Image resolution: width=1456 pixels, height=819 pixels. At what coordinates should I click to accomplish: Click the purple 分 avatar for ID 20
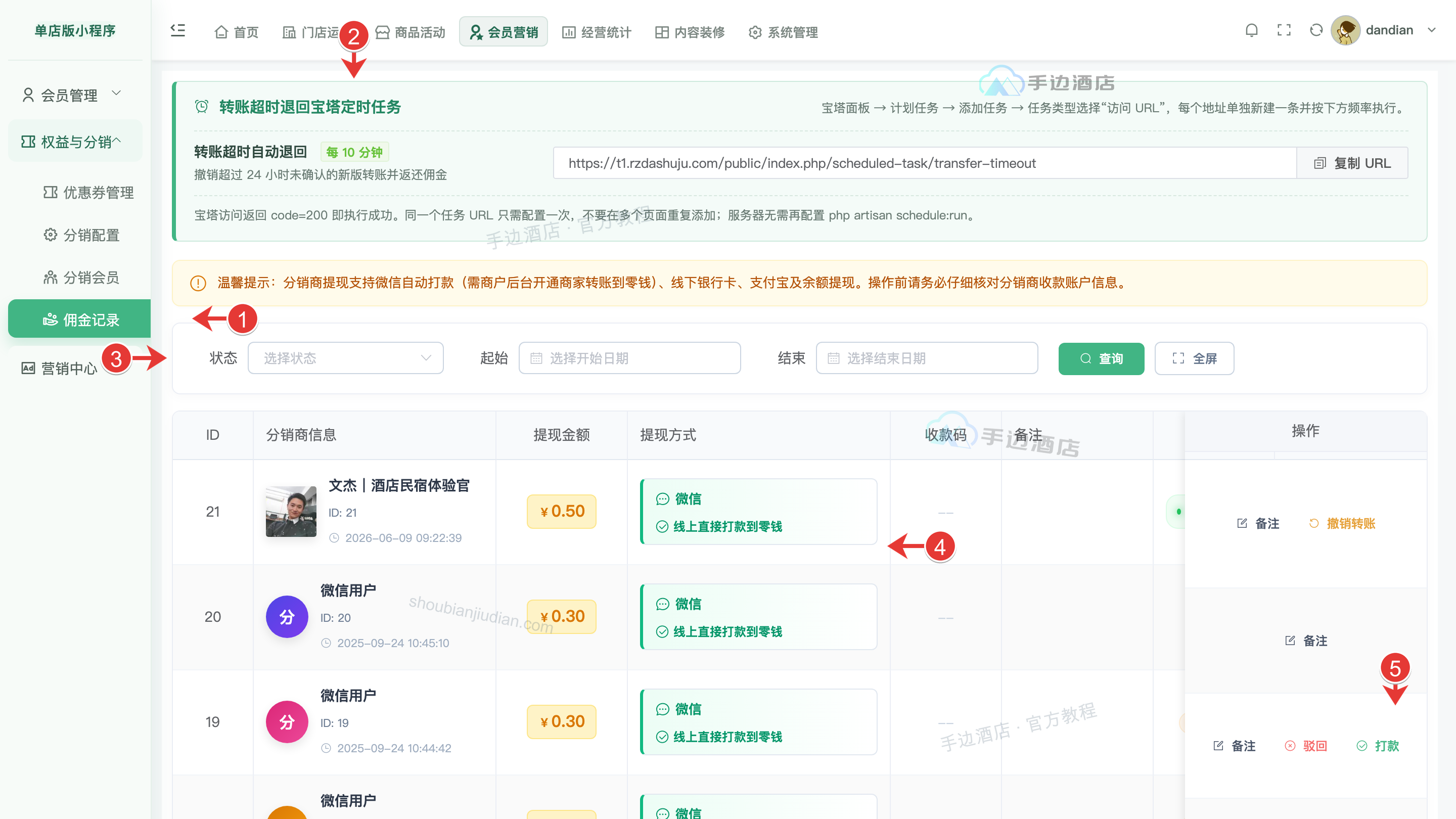coord(287,617)
